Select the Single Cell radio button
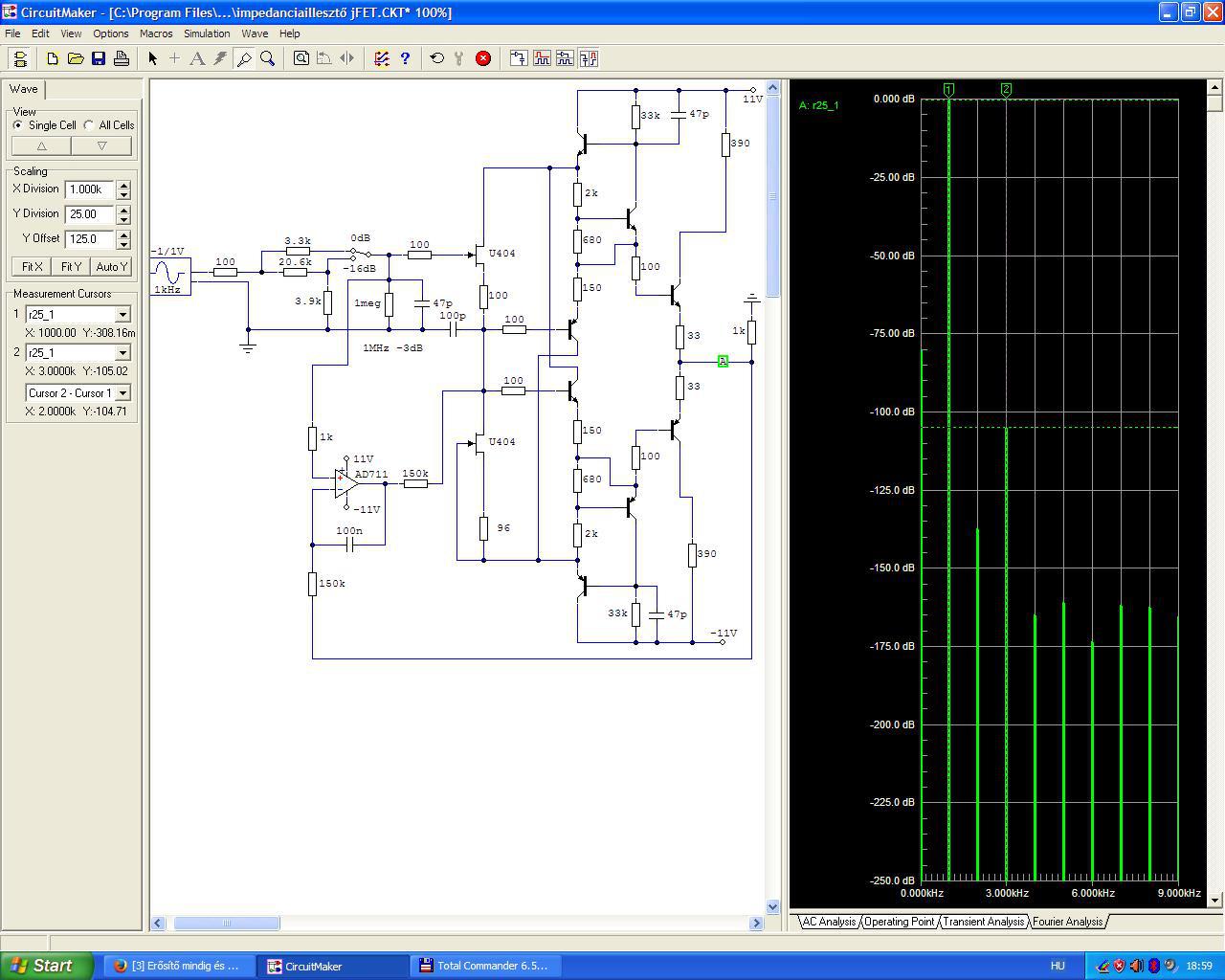The height and width of the screenshot is (980, 1225). (x=18, y=125)
